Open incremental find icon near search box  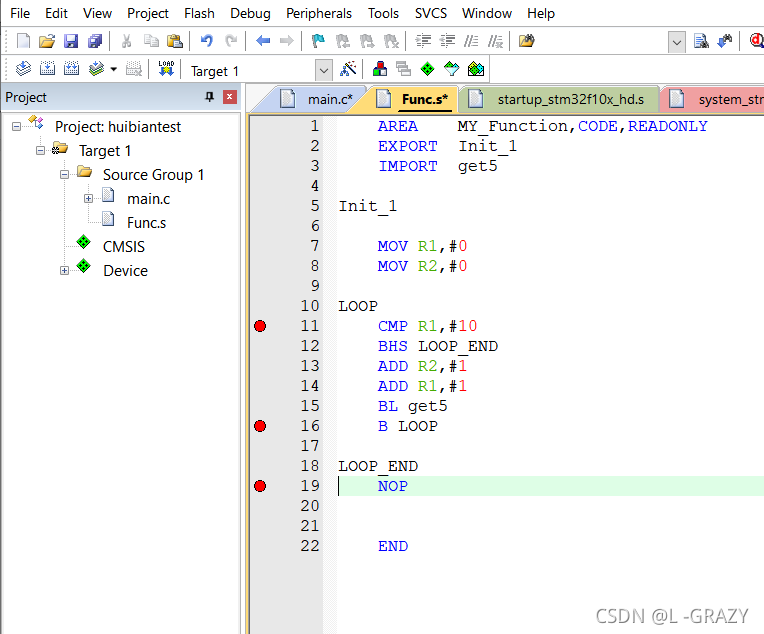(725, 41)
